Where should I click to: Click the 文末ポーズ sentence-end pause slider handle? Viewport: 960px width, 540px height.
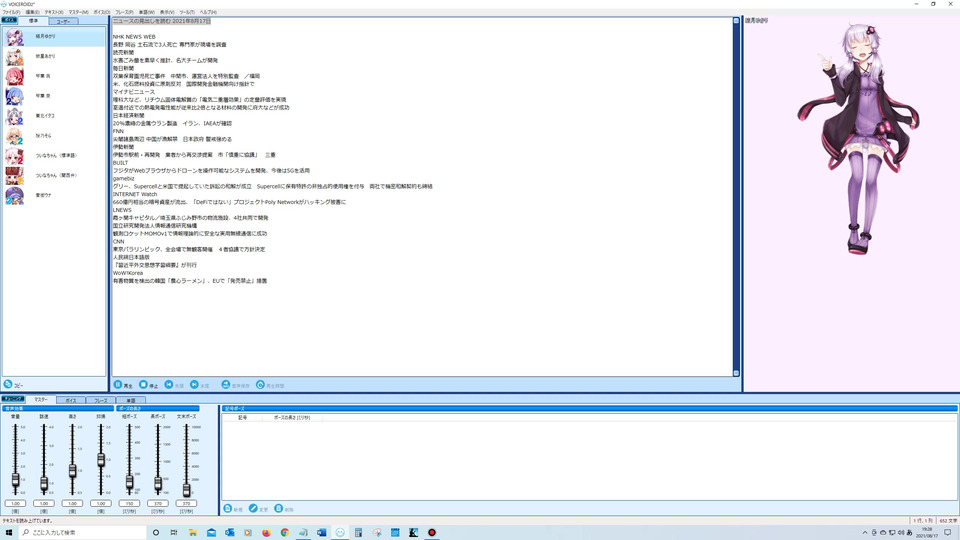[x=186, y=489]
